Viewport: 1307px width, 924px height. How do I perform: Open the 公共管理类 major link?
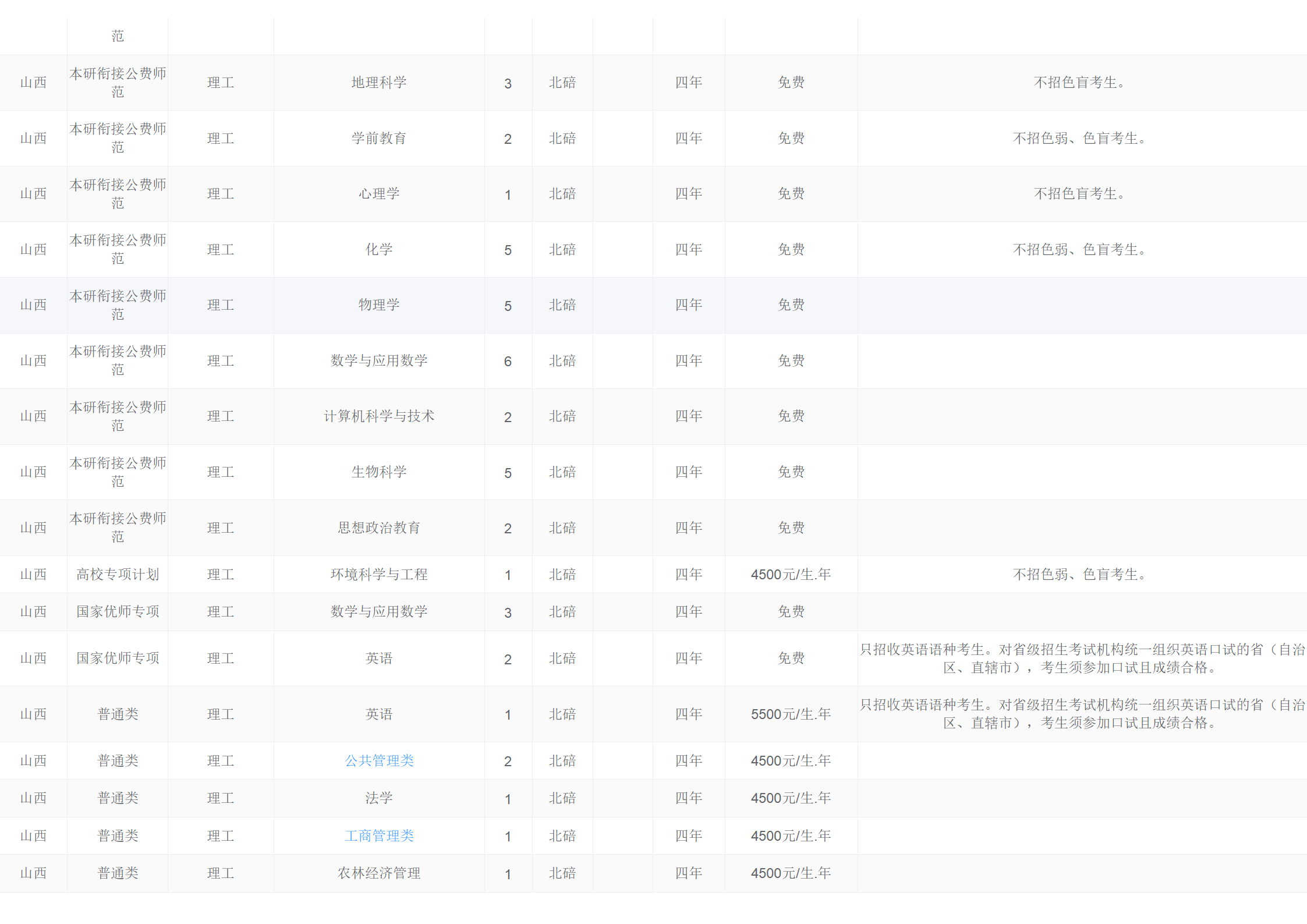(379, 760)
